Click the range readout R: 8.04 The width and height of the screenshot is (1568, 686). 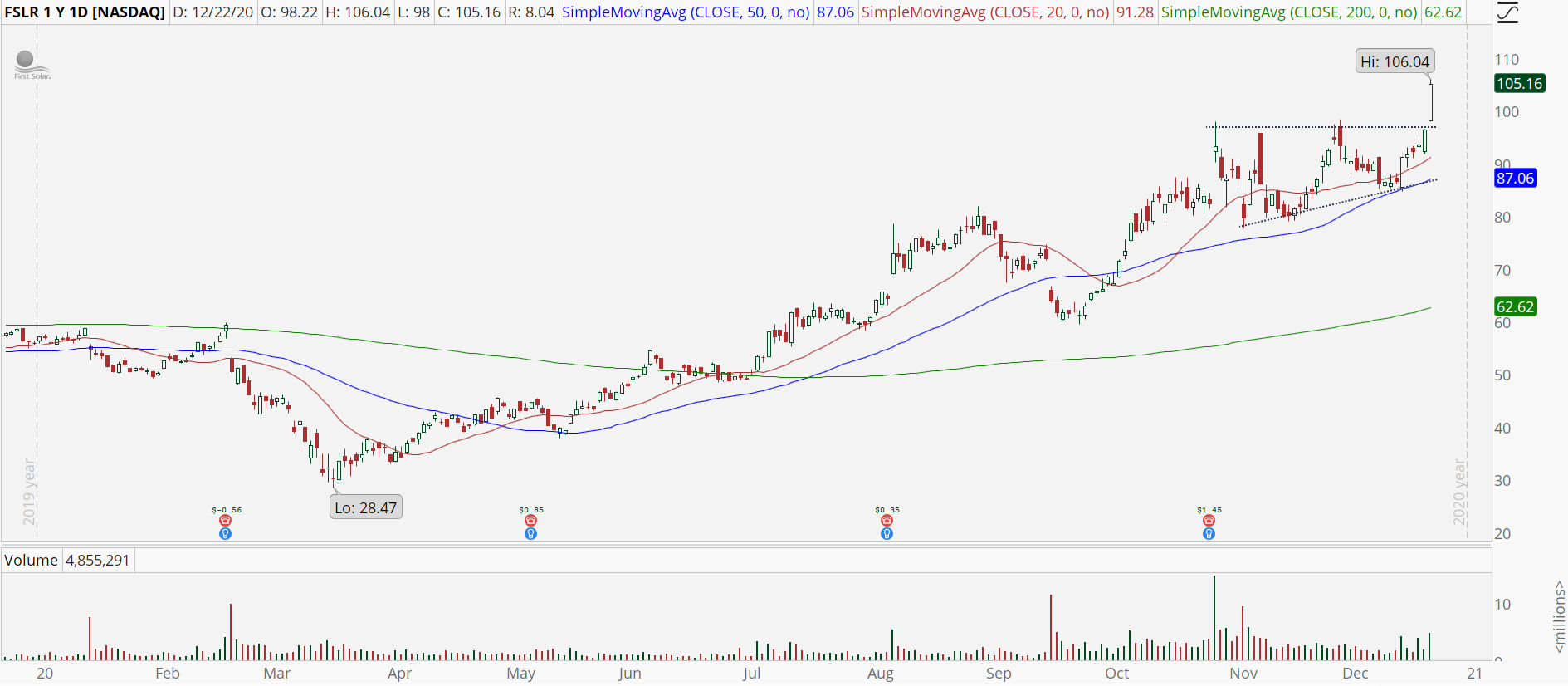(x=531, y=12)
